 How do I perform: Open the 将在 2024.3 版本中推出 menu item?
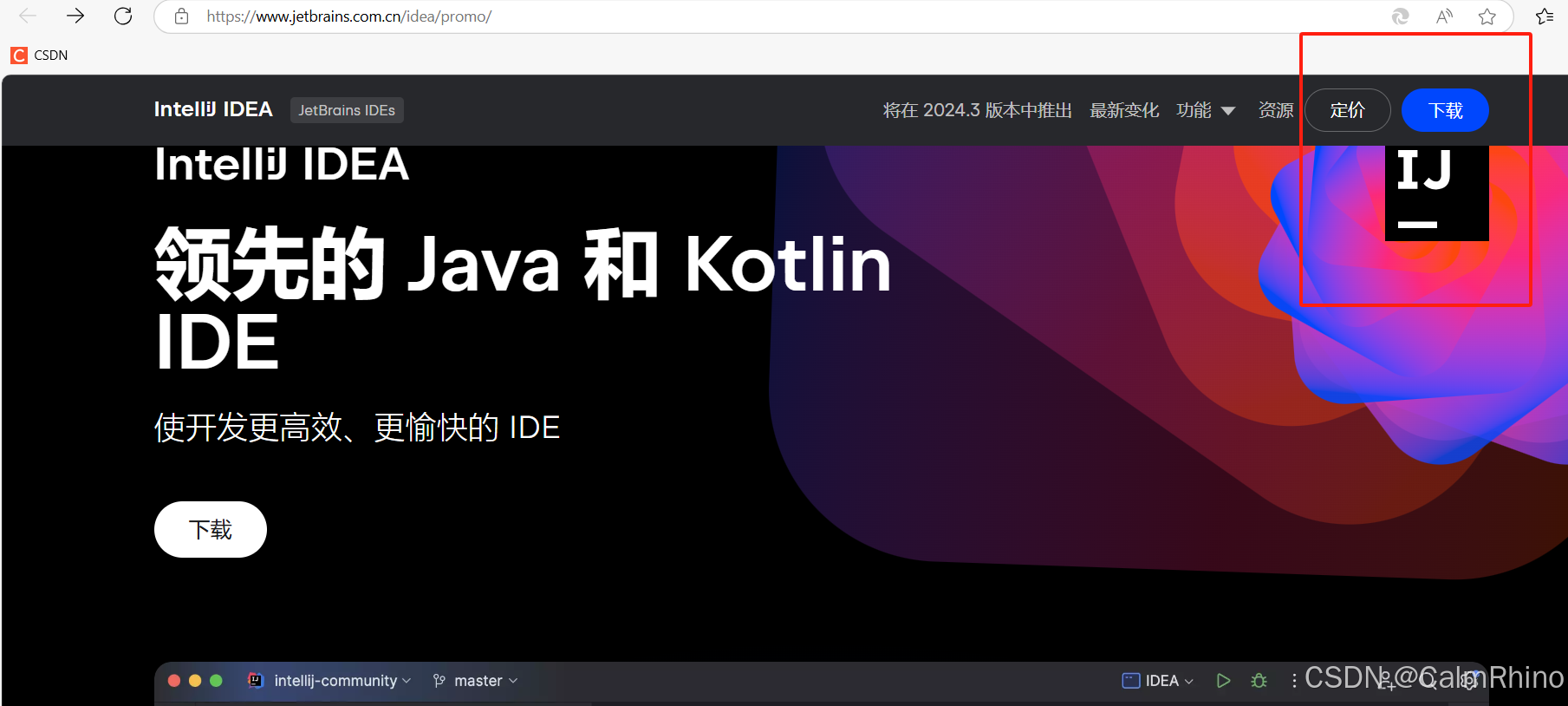[977, 110]
